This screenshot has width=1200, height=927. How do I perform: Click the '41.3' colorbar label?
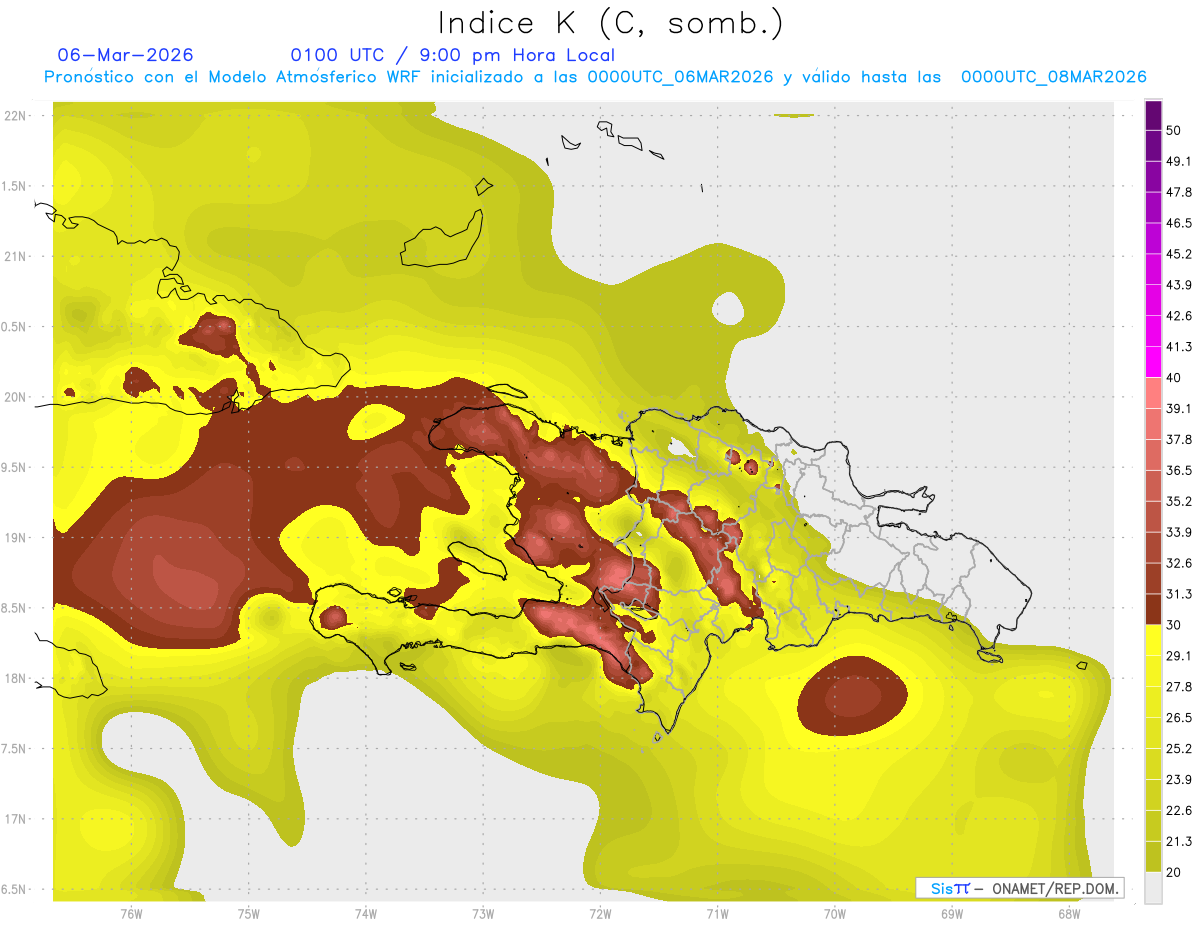[x=1179, y=347]
